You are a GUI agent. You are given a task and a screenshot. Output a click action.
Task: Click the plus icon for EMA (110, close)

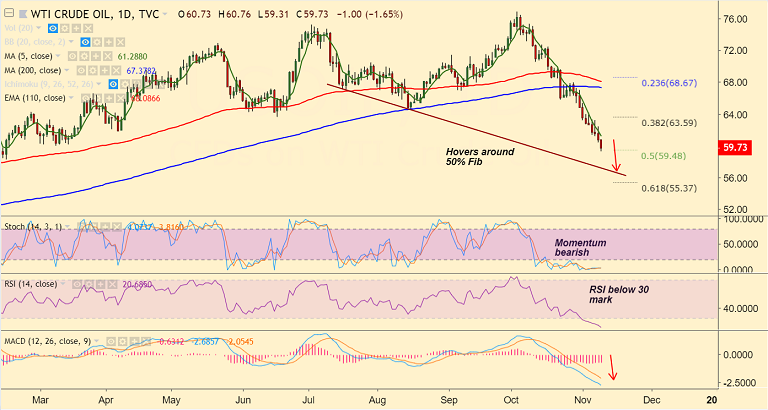[x=109, y=98]
